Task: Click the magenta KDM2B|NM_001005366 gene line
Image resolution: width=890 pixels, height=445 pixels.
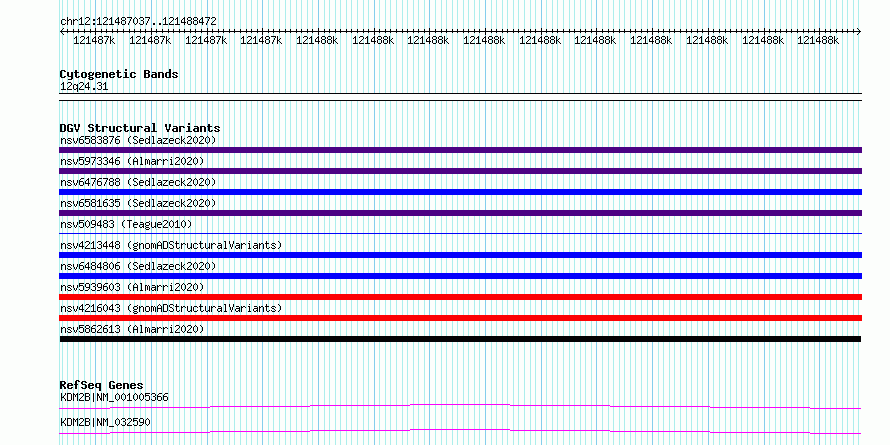Action: (x=460, y=406)
